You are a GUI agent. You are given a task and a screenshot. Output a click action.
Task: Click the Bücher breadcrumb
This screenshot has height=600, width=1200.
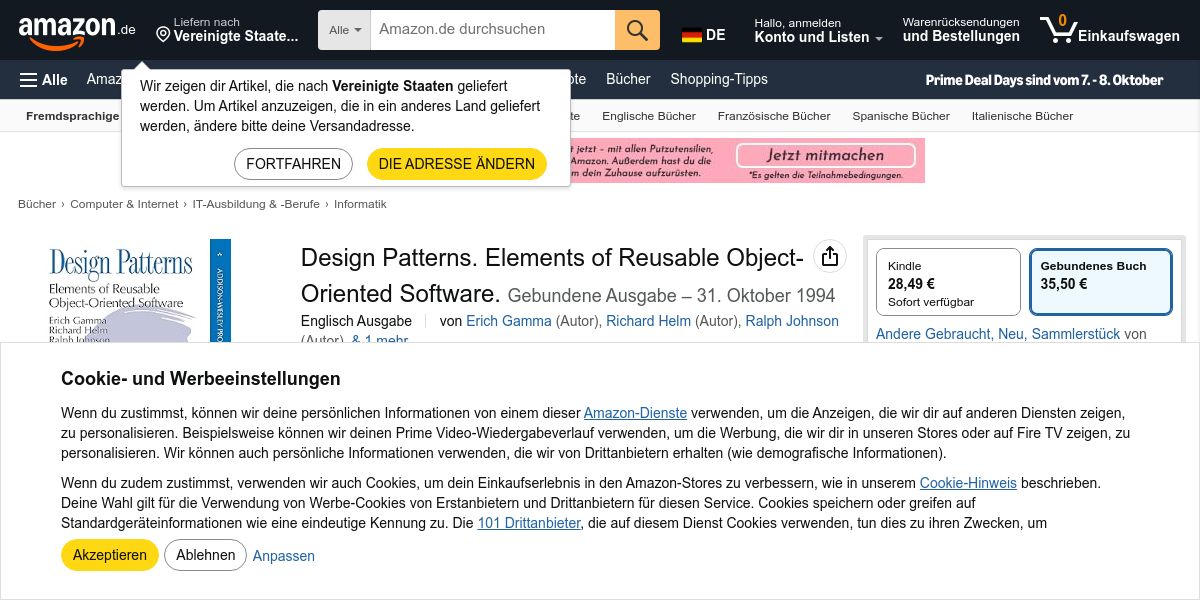click(x=37, y=204)
